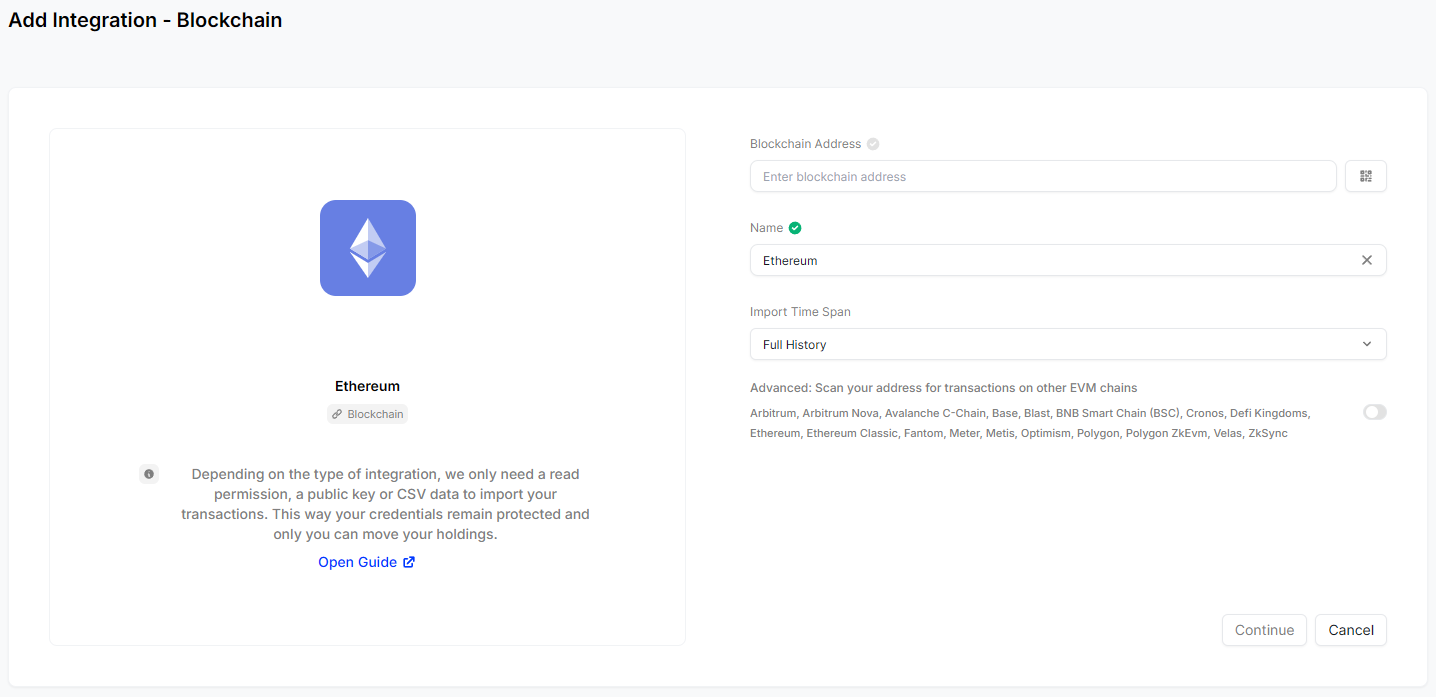This screenshot has height=697, width=1436.
Task: Click the info icon beside the credentials note
Action: click(x=148, y=473)
